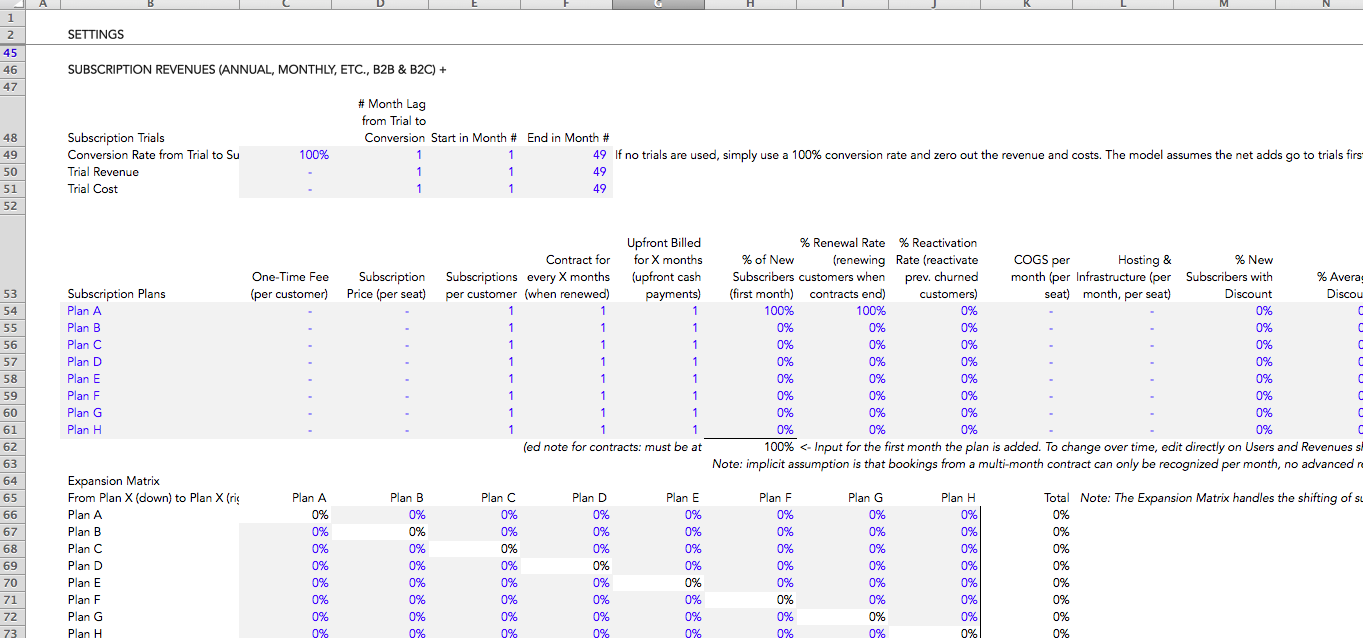Image resolution: width=1363 pixels, height=638 pixels.
Task: Click Plan A in the Subscription Plans list
Action: 84,311
